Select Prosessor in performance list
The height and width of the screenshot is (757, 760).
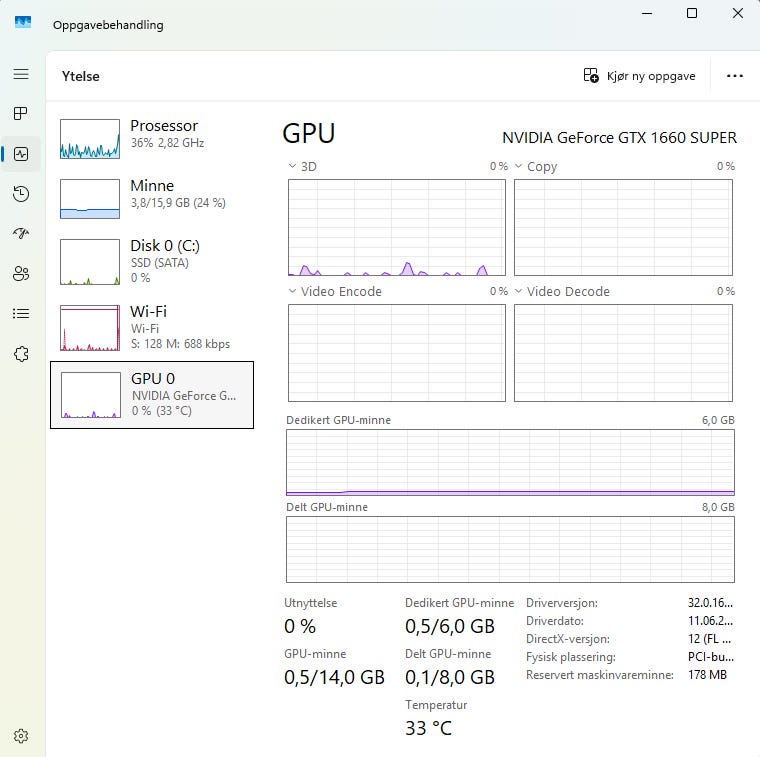[x=152, y=139]
